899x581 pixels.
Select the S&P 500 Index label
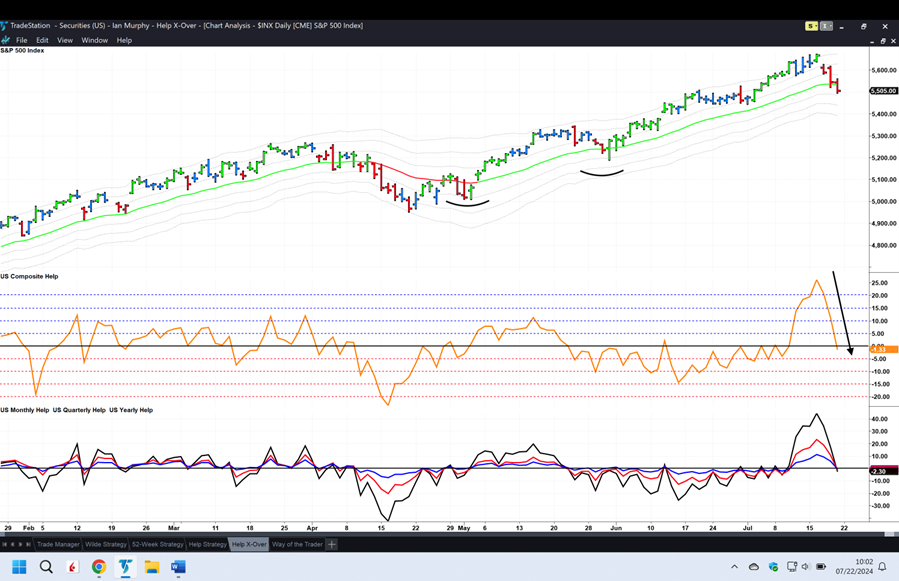click(x=22, y=50)
